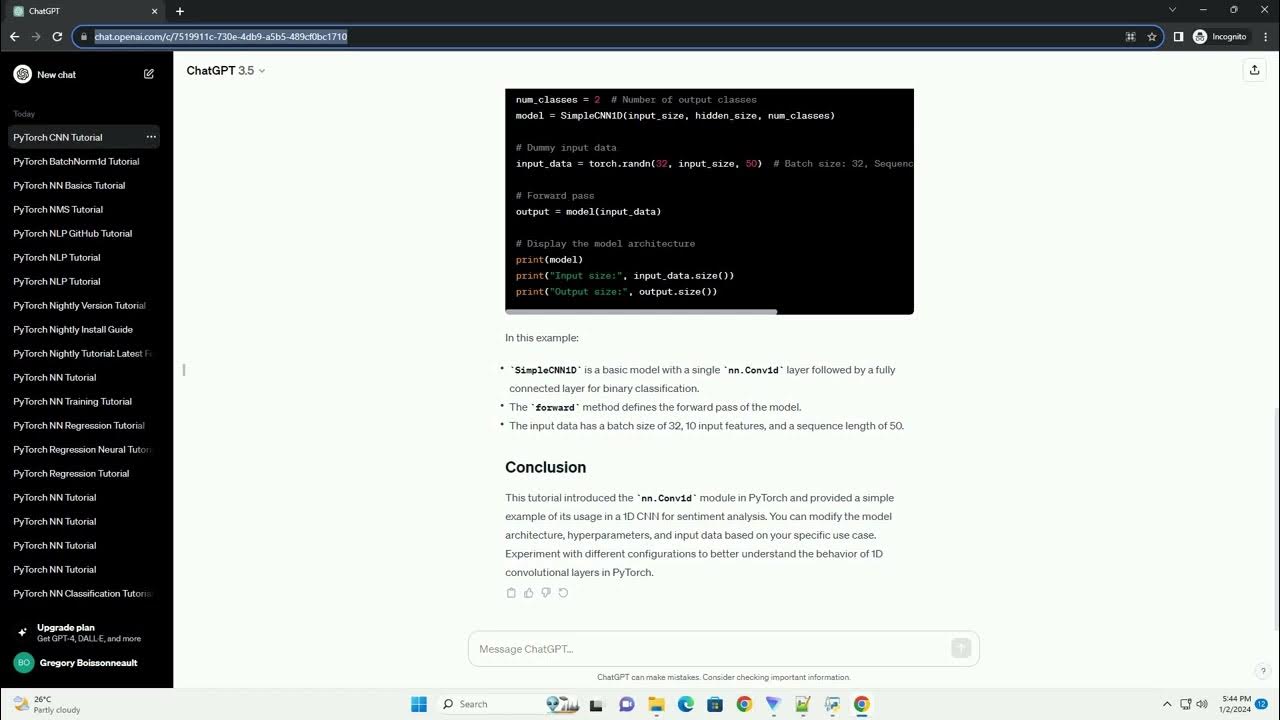Start a new chat from the ChatGPT logo

[x=22, y=74]
